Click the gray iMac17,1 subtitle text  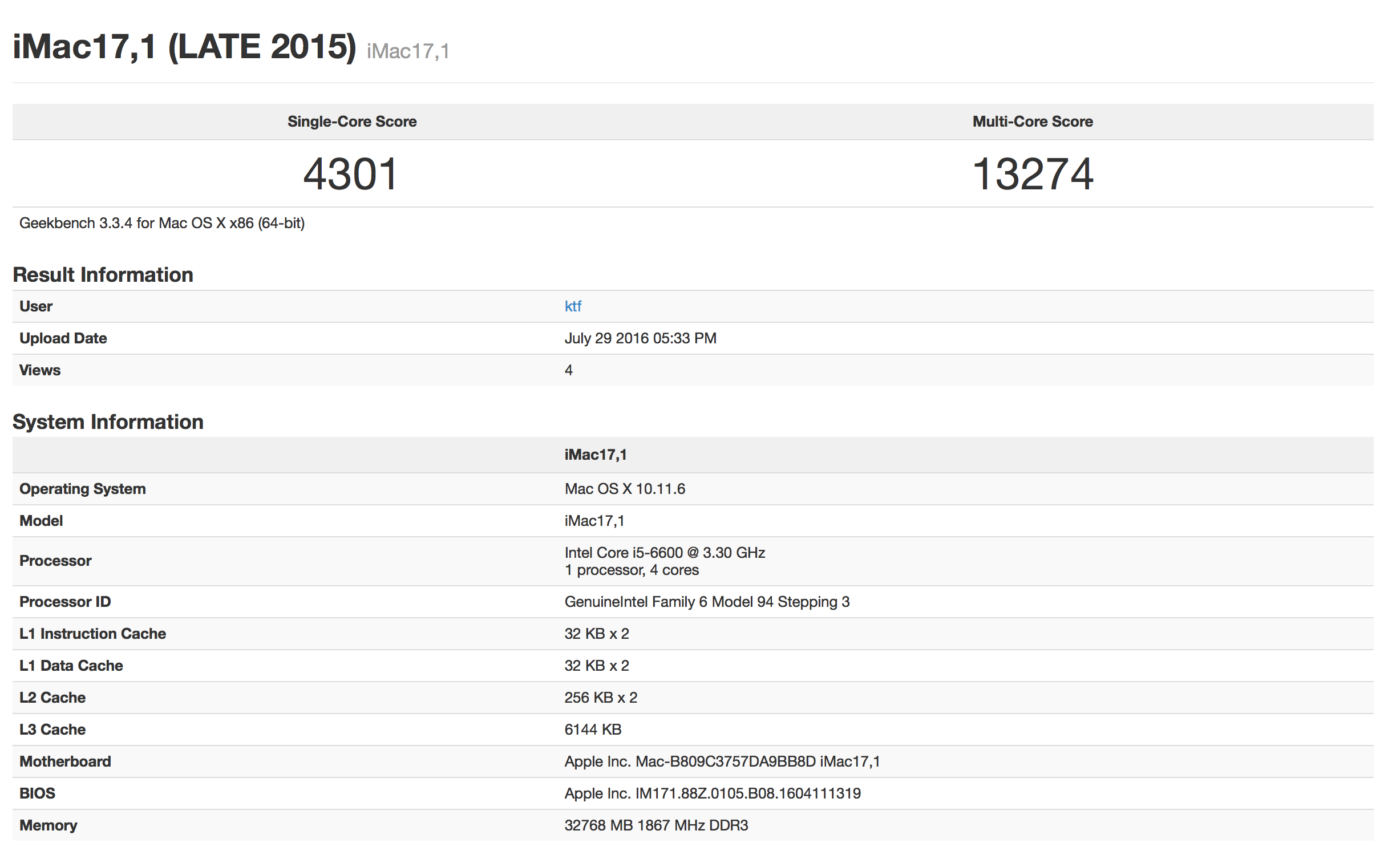(407, 51)
